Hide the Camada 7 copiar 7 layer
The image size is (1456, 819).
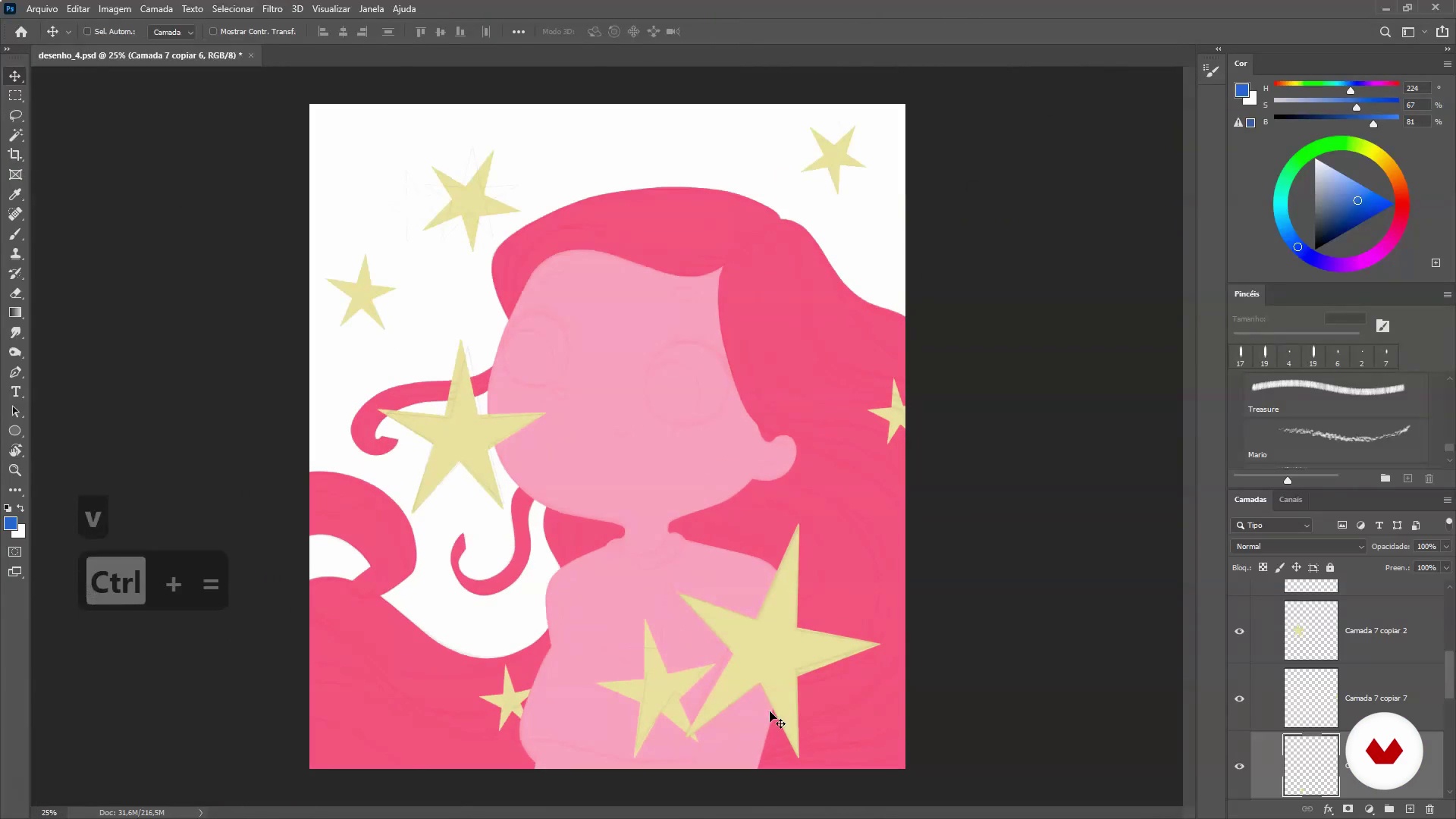(1240, 698)
